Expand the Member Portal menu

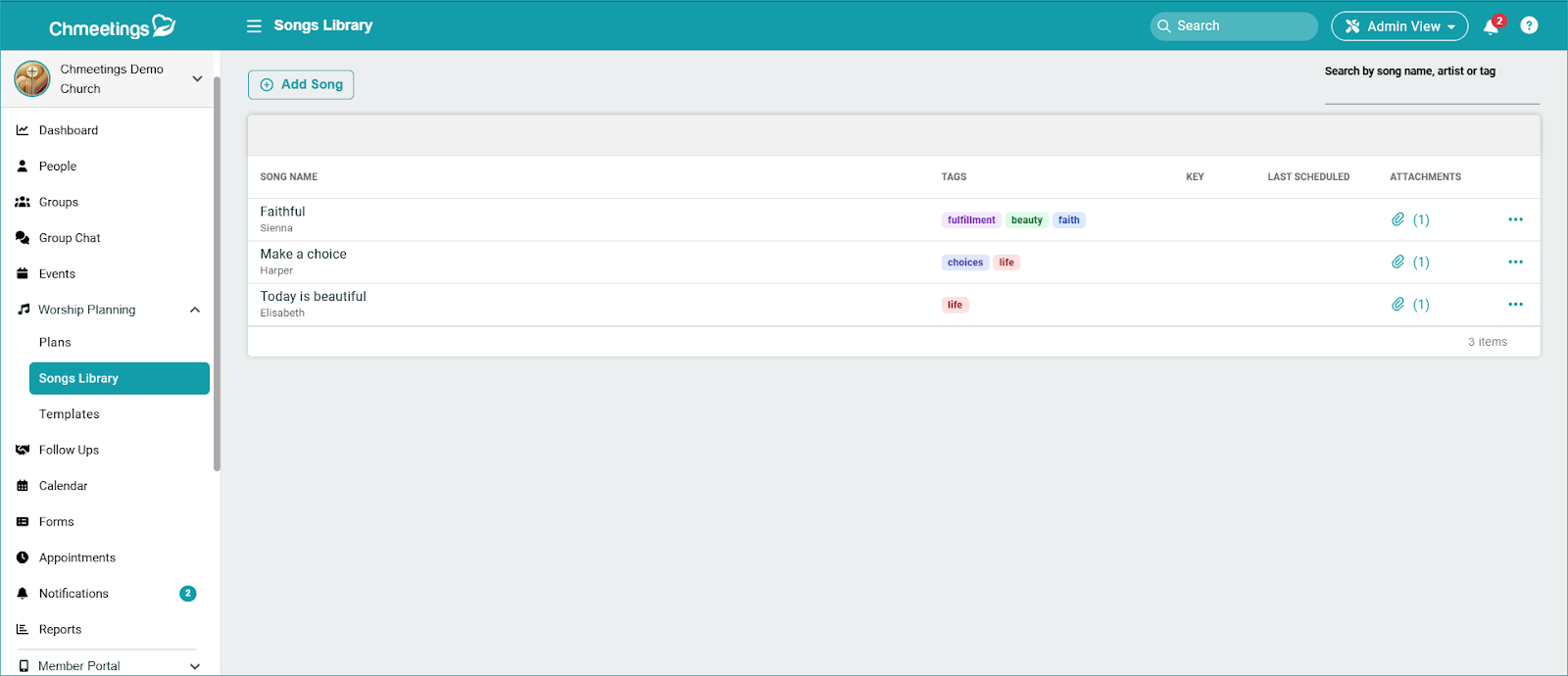pyautogui.click(x=195, y=666)
